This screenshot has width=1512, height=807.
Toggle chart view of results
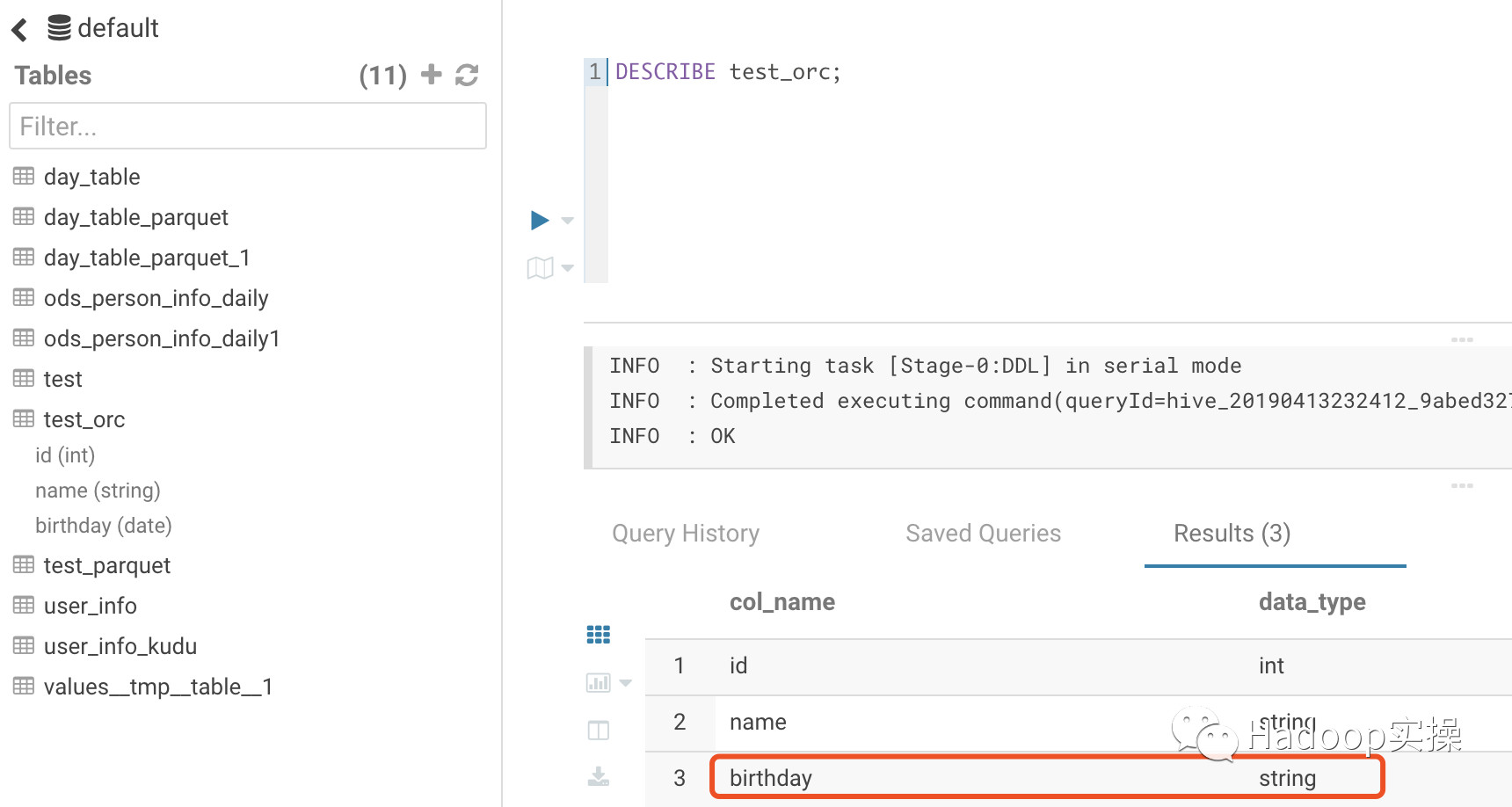pyautogui.click(x=597, y=682)
